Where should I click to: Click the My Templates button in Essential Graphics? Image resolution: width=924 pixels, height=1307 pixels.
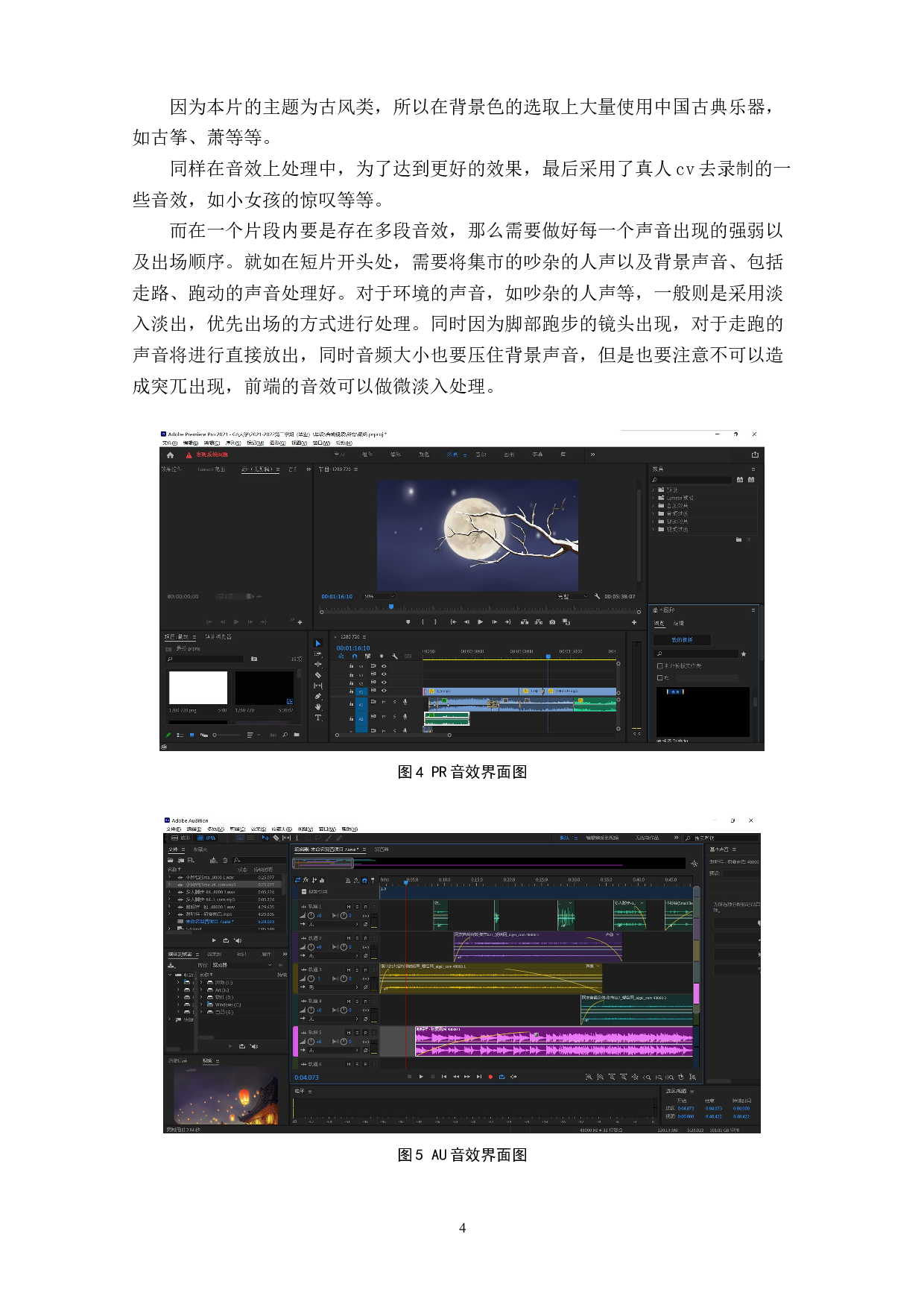(x=682, y=640)
